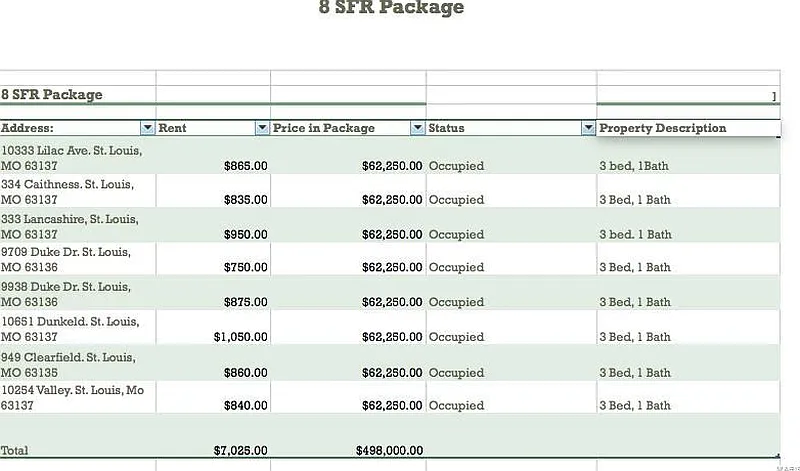Click the 8 SFR Package table title cell
This screenshot has height=471, width=800.
click(x=52, y=95)
